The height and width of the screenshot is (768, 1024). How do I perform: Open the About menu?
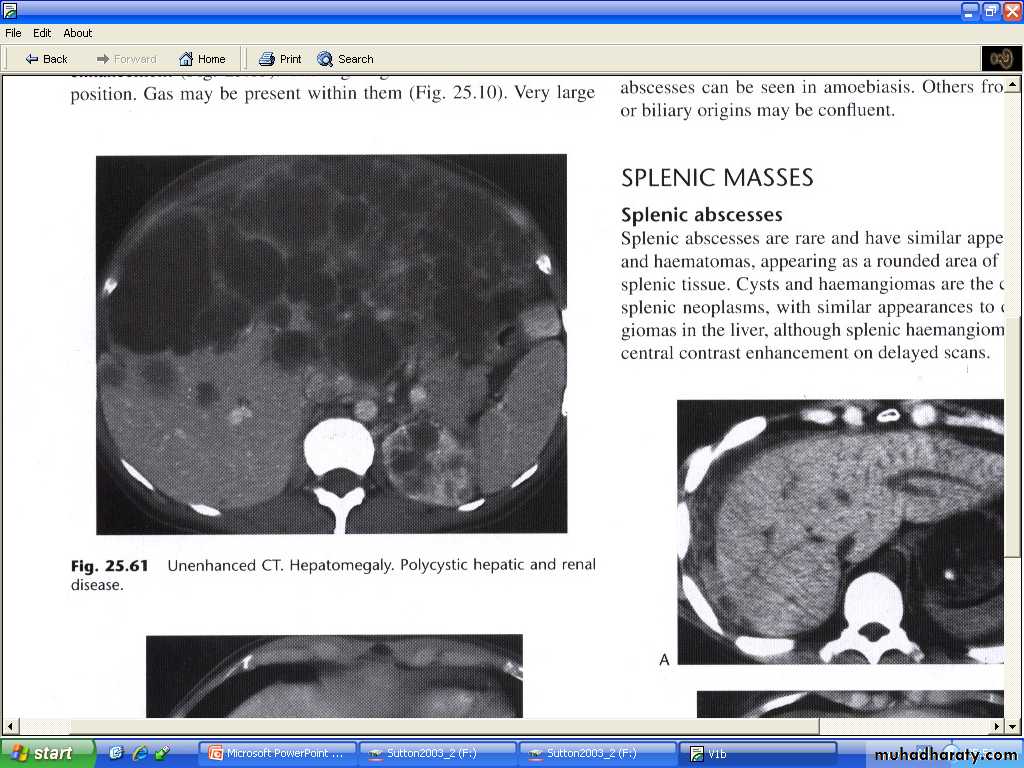coord(78,33)
